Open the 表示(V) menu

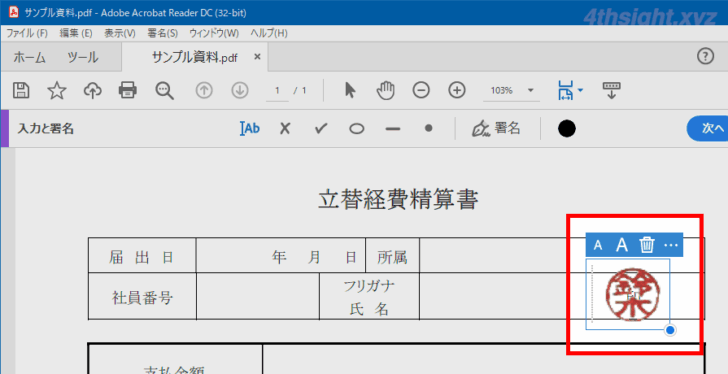[120, 33]
